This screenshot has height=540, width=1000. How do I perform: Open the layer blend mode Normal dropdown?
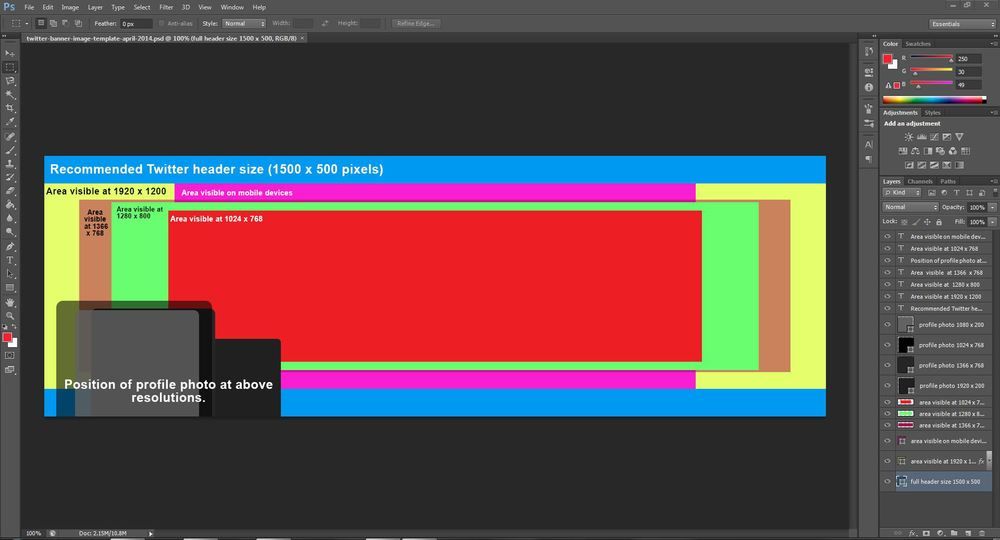tap(911, 207)
